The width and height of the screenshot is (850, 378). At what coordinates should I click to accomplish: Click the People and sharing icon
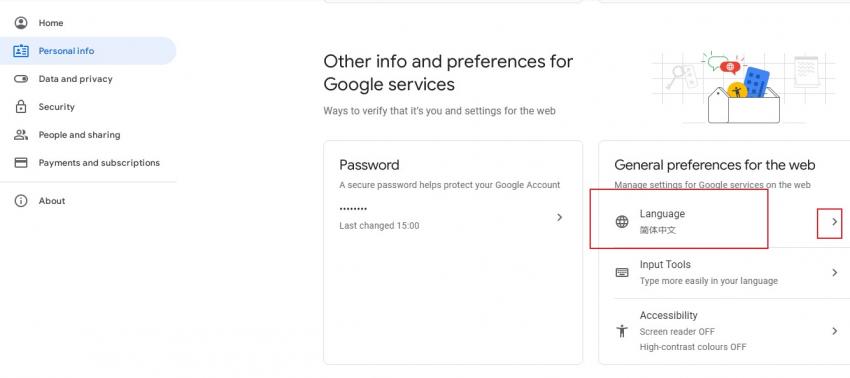[x=21, y=135]
